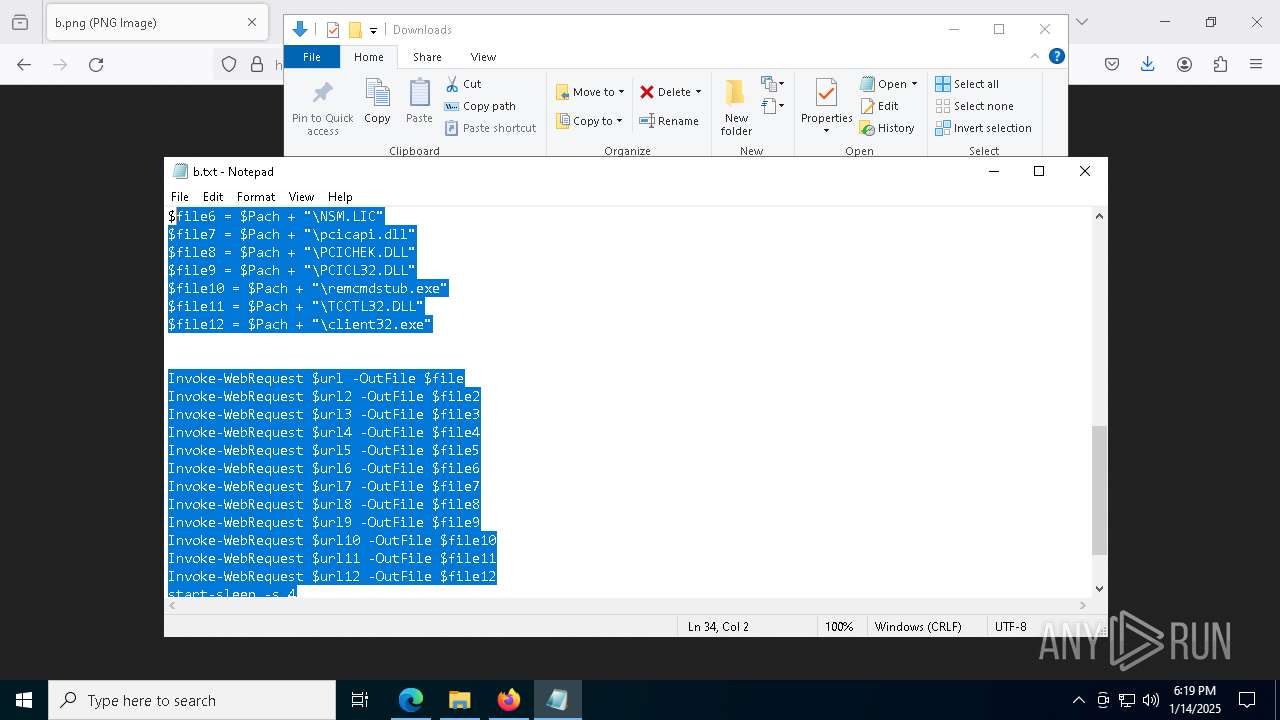Open Notepad Help menu
Image resolution: width=1280 pixels, height=720 pixels.
340,197
